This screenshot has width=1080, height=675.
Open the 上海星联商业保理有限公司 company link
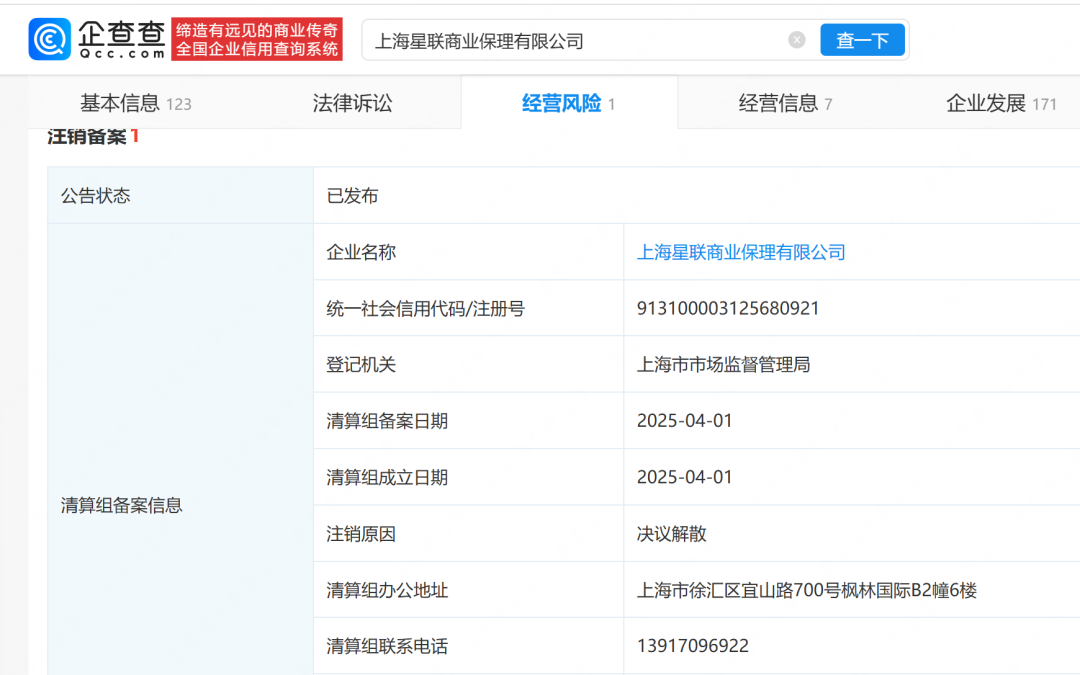pyautogui.click(x=741, y=252)
